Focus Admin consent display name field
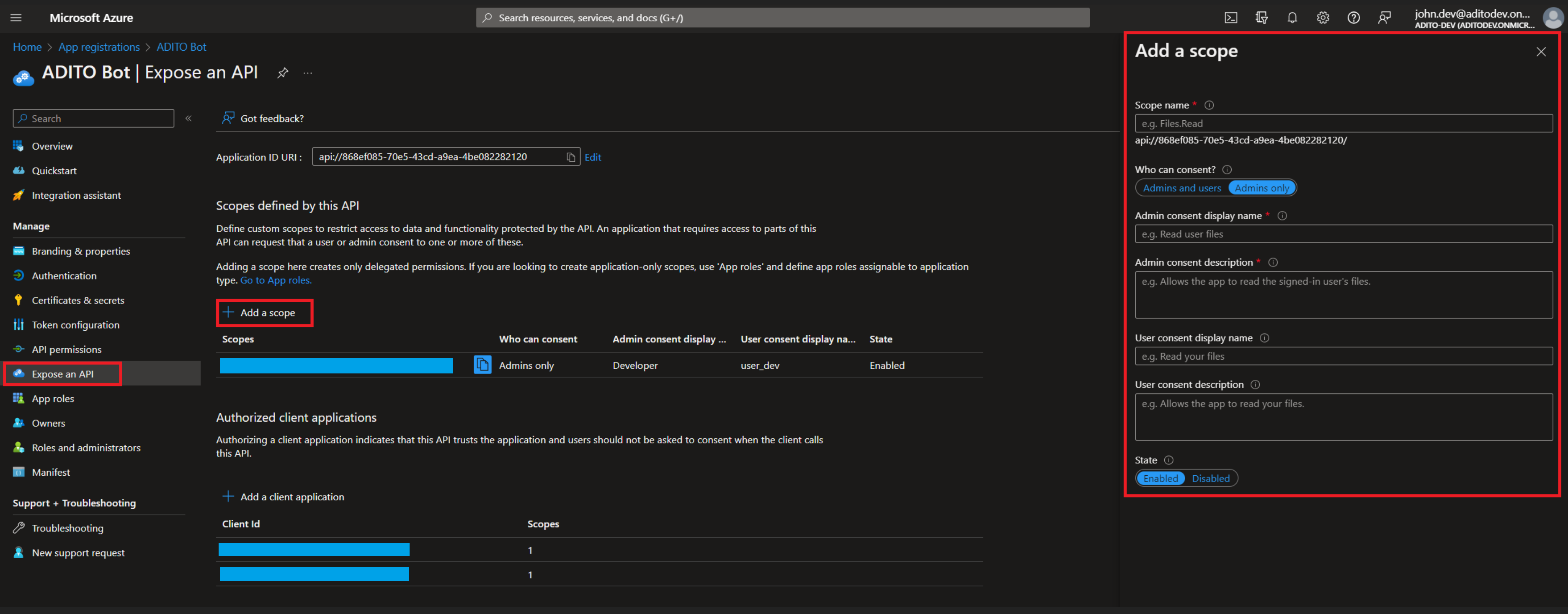Image resolution: width=1568 pixels, height=614 pixels. [x=1344, y=234]
